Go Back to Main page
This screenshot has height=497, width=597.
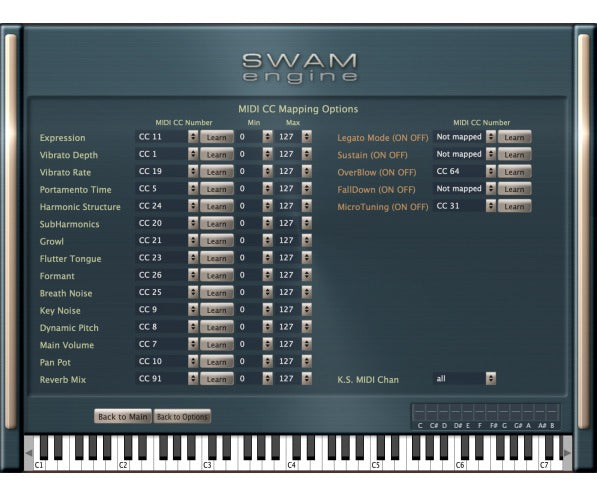pos(123,417)
